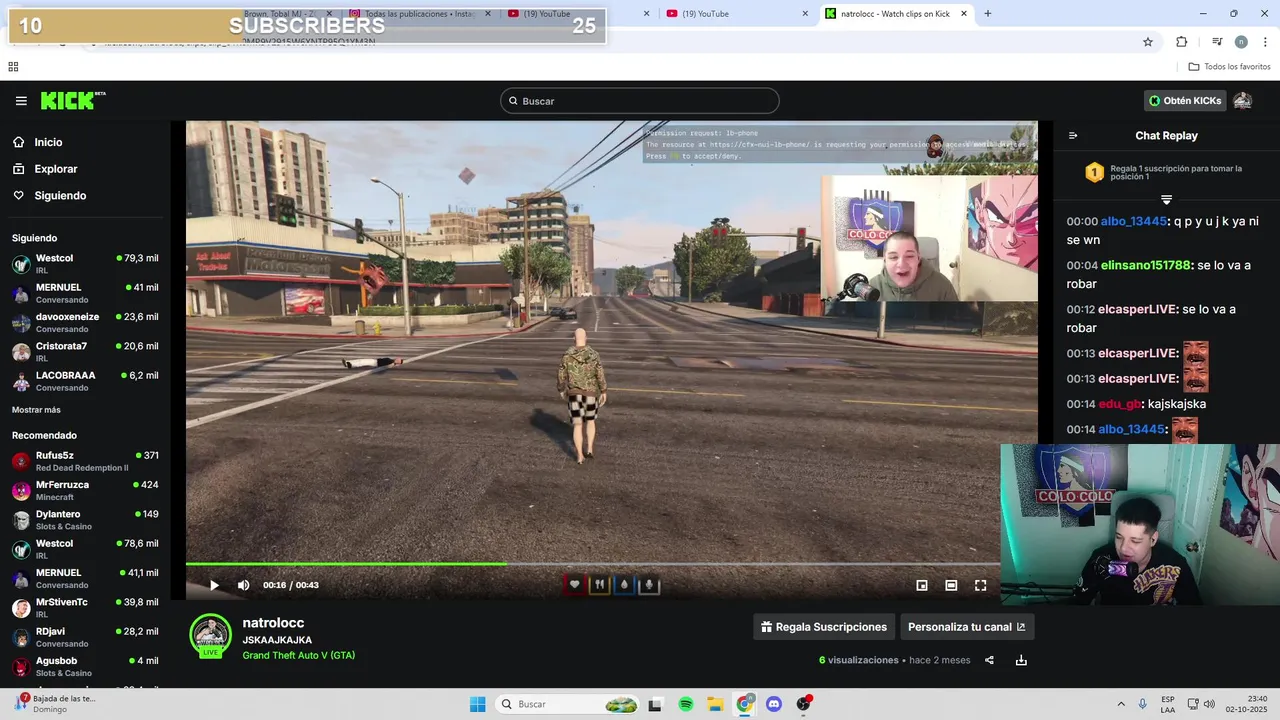Viewport: 1280px width, 720px height.
Task: Open Chrome three-dot menu
Action: [1265, 42]
